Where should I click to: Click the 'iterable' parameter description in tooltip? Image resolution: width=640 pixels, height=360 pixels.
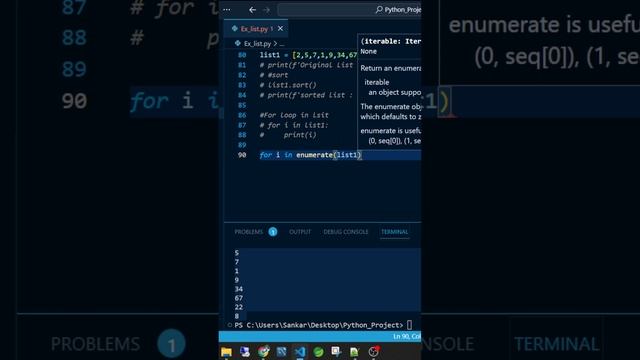coord(377,82)
